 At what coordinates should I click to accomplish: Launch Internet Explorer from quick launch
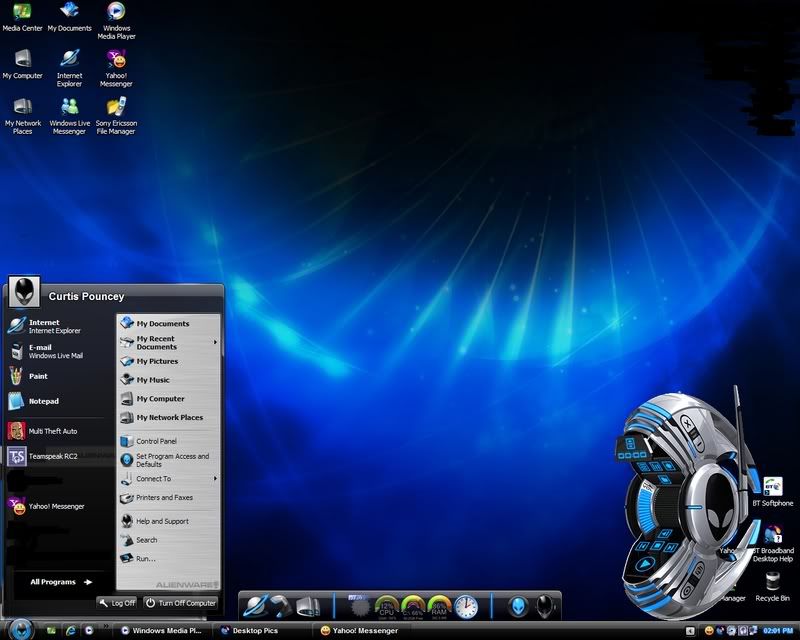(70, 631)
